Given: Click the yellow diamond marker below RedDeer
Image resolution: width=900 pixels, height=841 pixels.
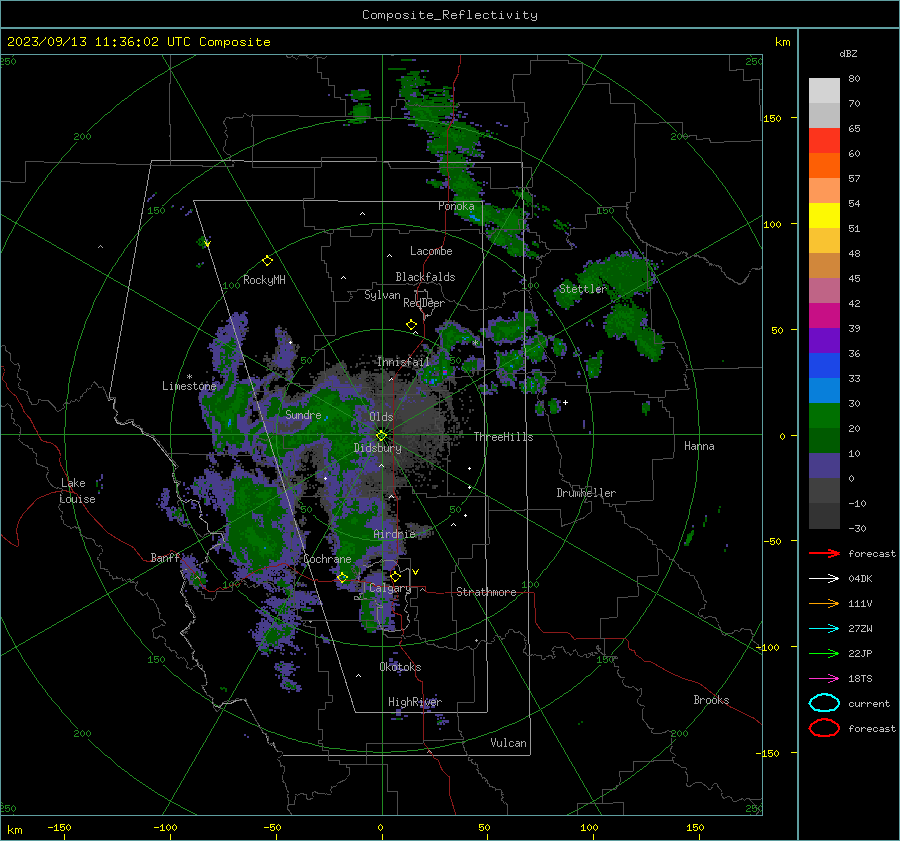Looking at the screenshot, I should [411, 325].
